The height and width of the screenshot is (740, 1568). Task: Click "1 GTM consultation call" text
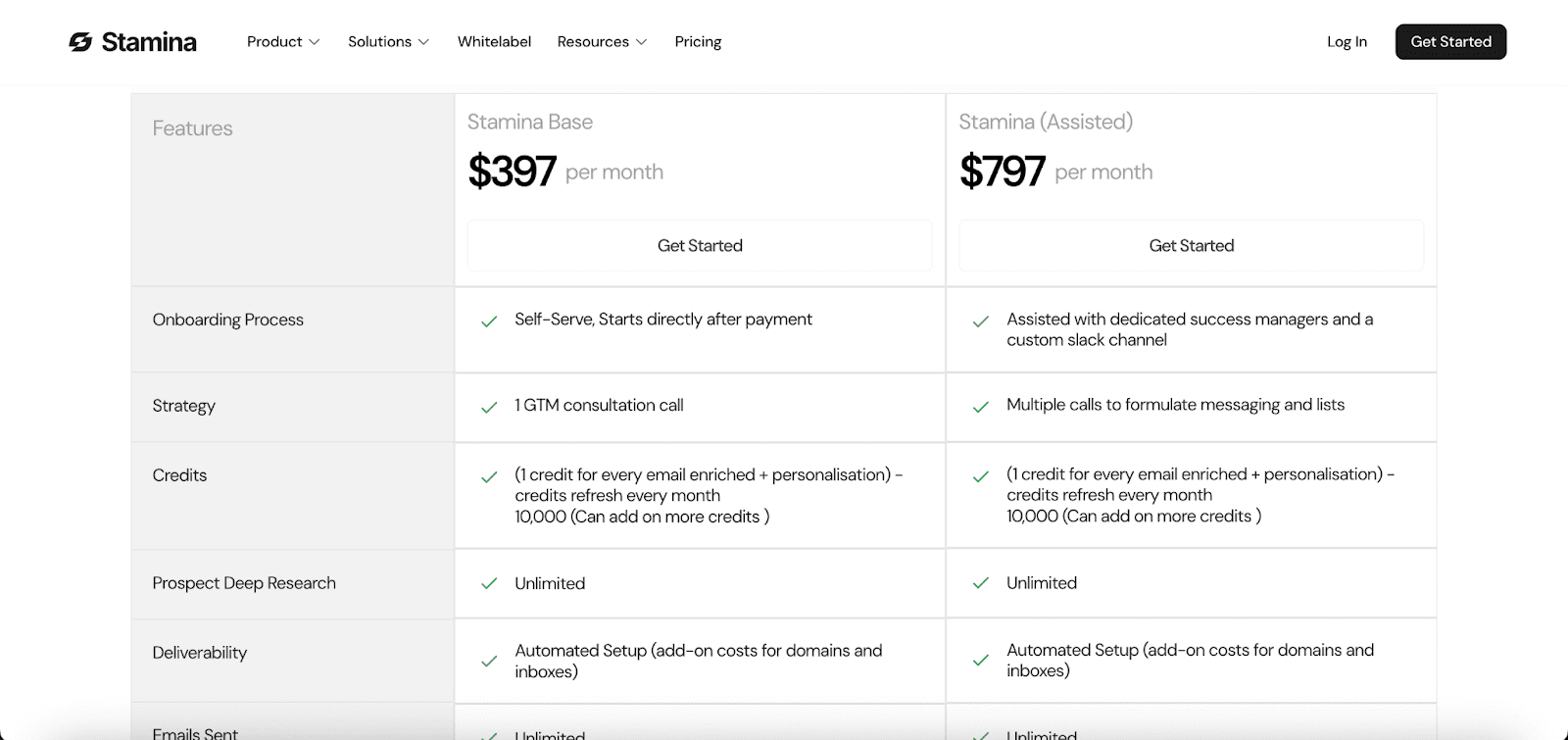[x=599, y=405]
